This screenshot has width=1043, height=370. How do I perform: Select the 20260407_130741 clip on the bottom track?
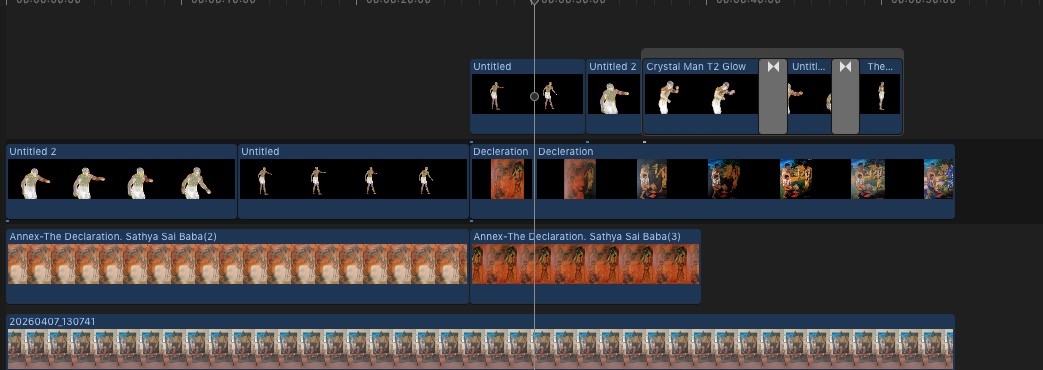point(480,342)
